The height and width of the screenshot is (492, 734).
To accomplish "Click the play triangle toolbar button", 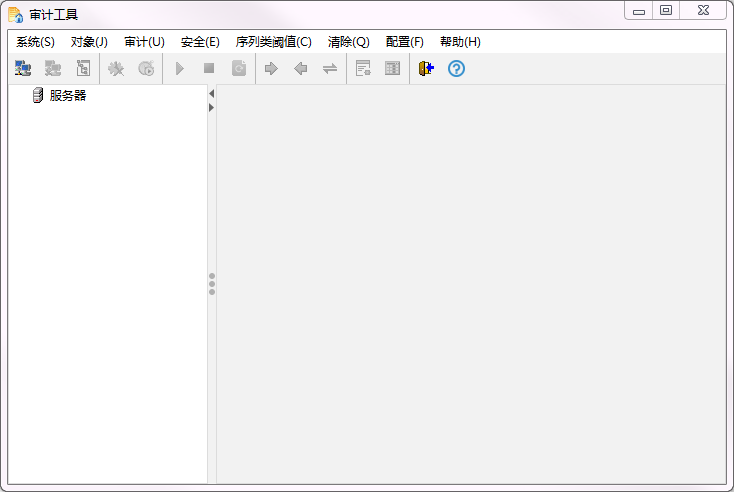I will point(180,69).
